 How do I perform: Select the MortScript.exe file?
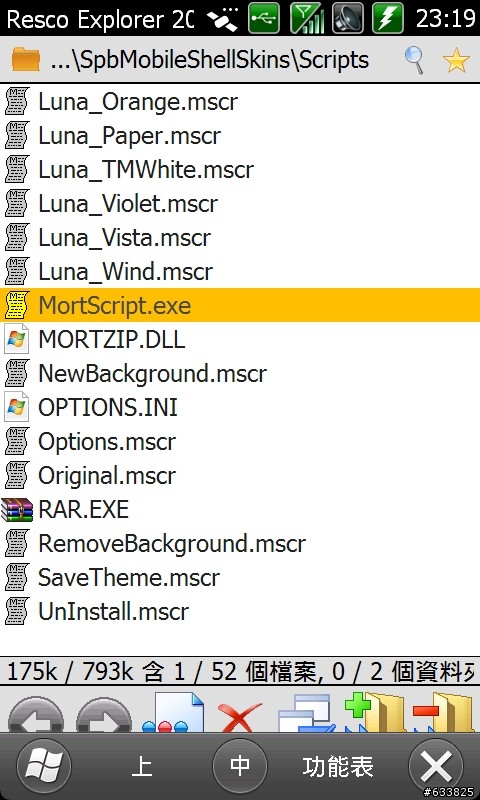pos(240,305)
